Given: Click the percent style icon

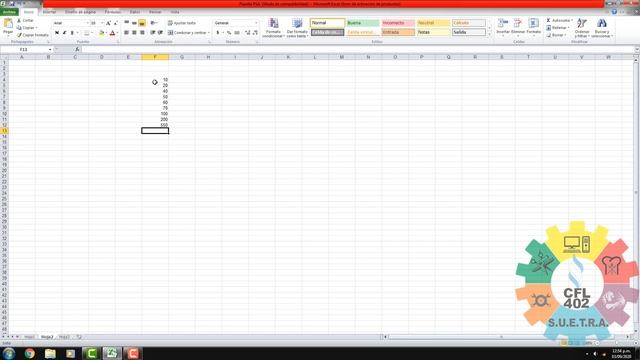Looking at the screenshot, I should (x=229, y=33).
